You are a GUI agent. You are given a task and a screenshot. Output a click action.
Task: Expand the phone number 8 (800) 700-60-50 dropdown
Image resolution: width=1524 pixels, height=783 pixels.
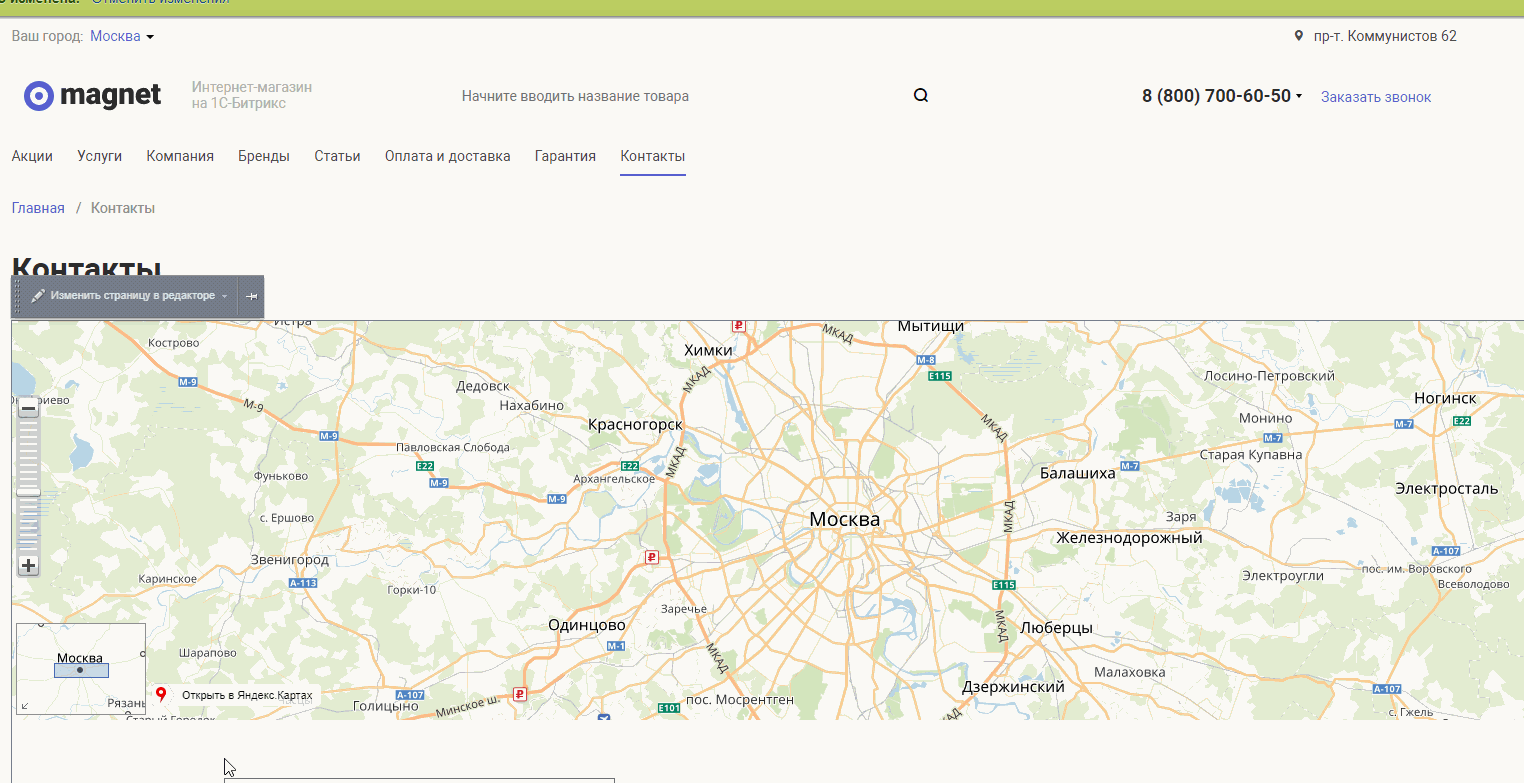(x=1299, y=96)
